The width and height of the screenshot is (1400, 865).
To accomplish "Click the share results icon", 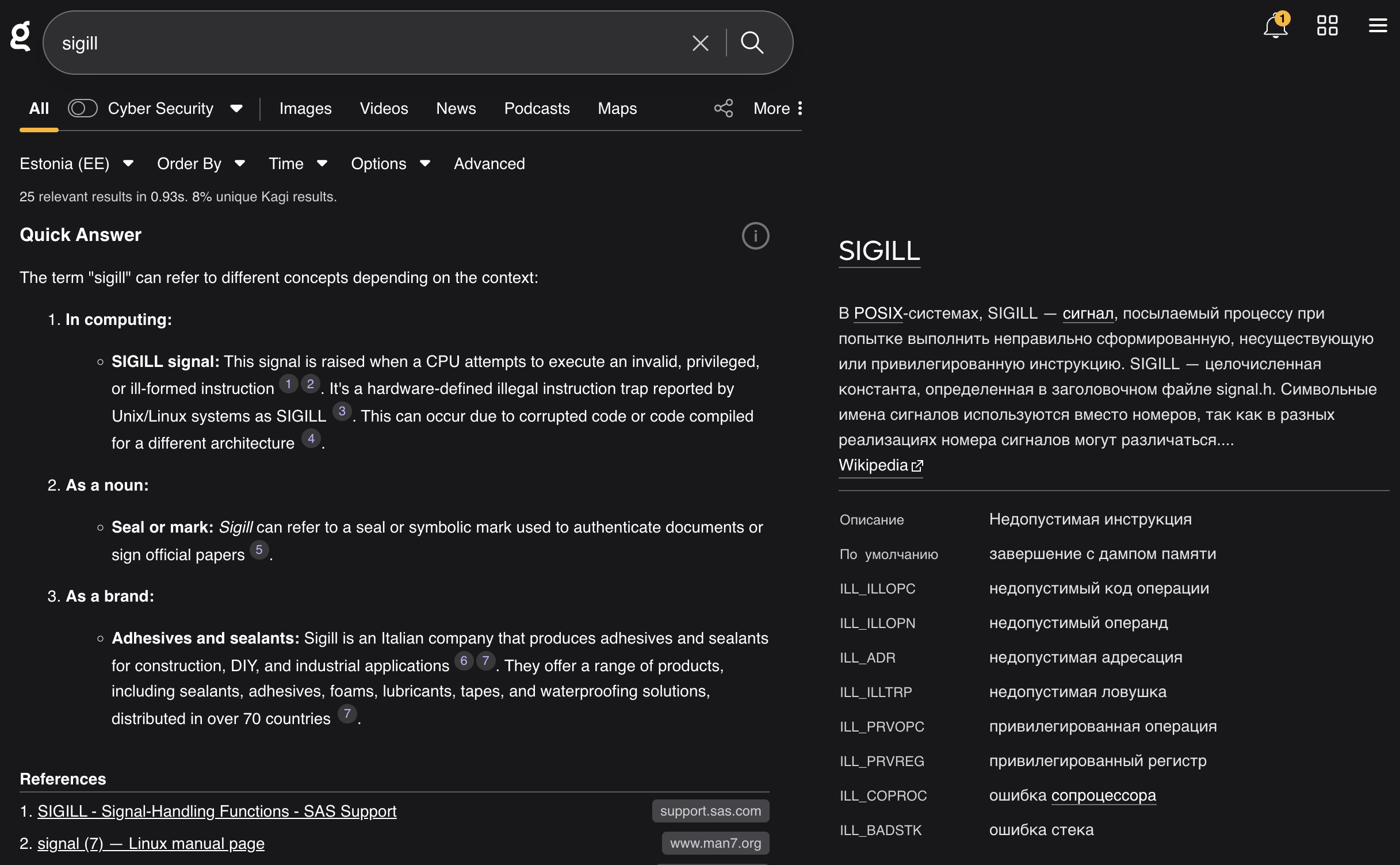I will click(724, 108).
